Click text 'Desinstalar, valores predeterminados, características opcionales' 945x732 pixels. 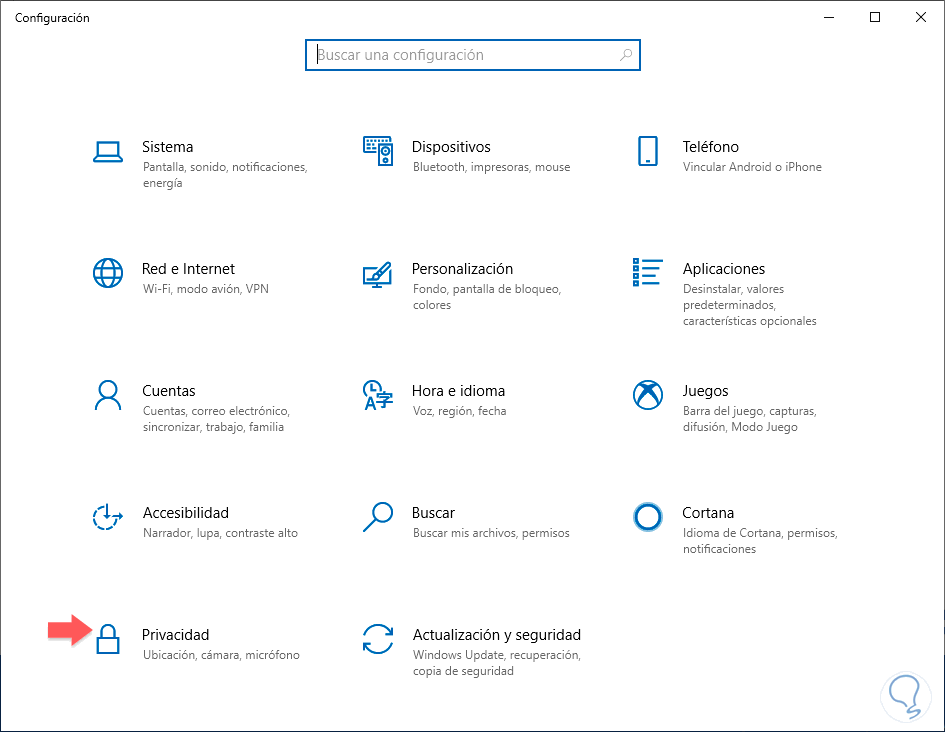point(750,305)
